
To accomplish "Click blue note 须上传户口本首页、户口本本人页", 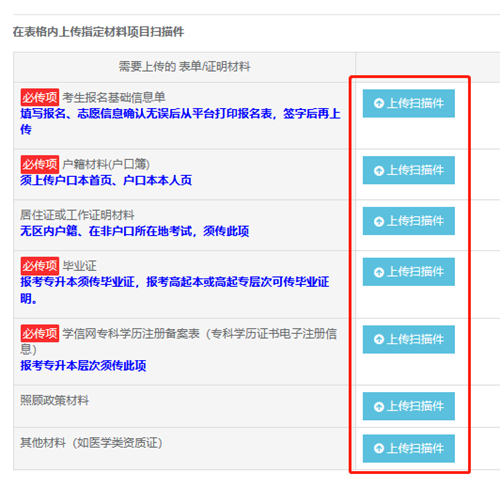I will point(106,180).
